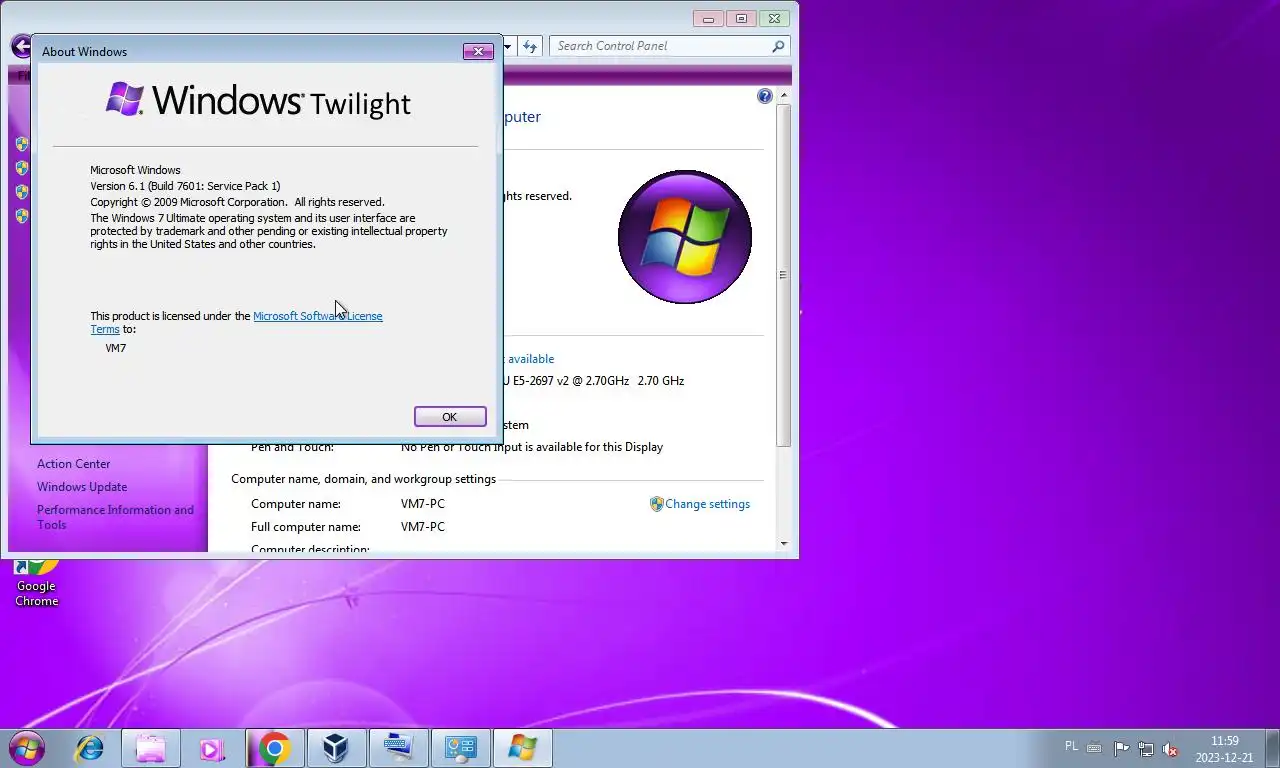Click the 'Microsoft Windows' text in dialog
Image resolution: width=1280 pixels, height=768 pixels.
pos(135,170)
